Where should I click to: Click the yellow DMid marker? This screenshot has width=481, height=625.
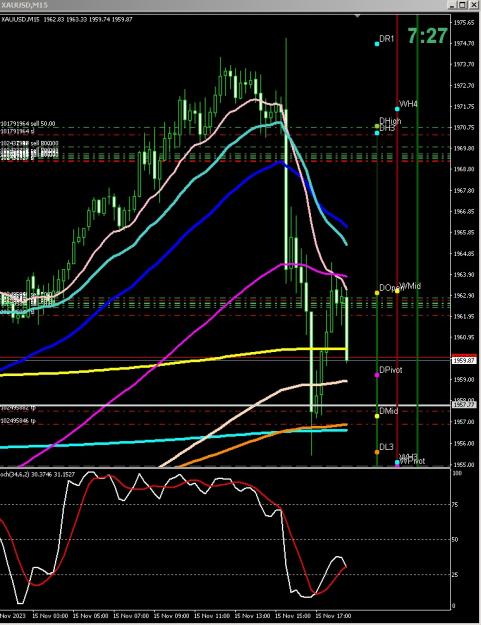click(x=377, y=416)
